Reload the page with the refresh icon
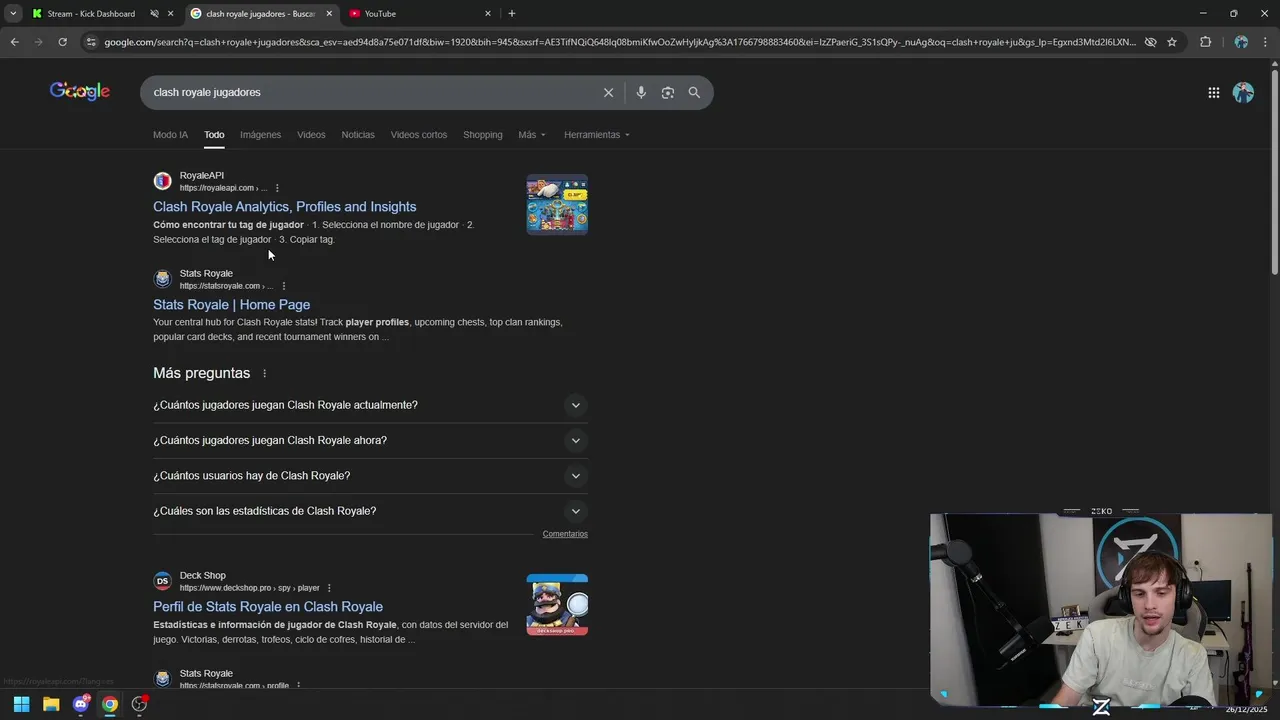Viewport: 1280px width, 720px height. pyautogui.click(x=62, y=42)
